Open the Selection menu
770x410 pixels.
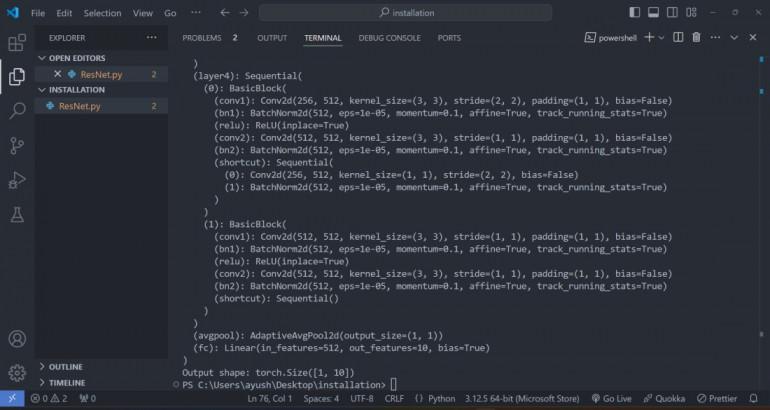pyautogui.click(x=102, y=13)
